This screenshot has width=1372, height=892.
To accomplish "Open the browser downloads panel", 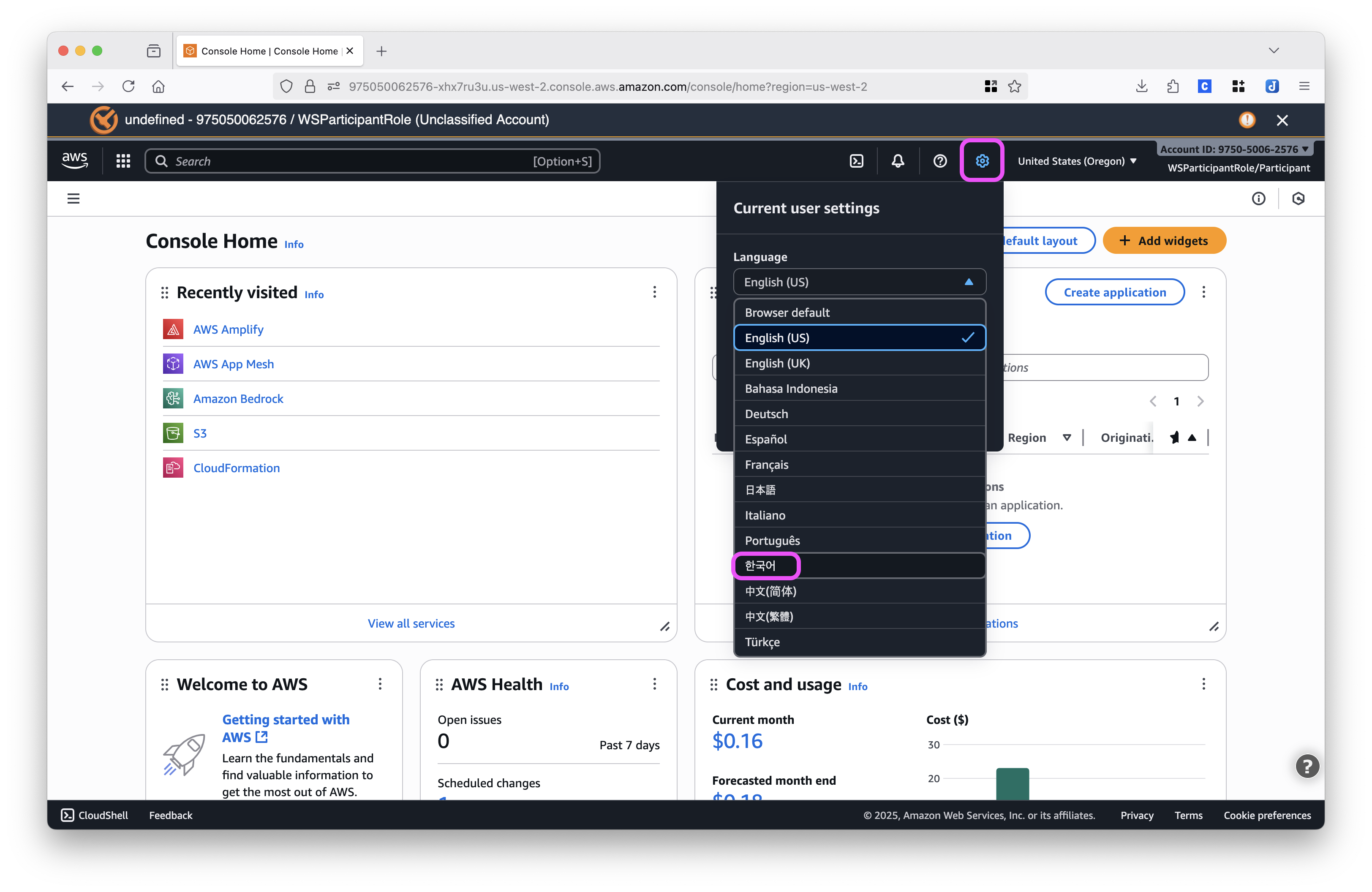I will 1141,87.
